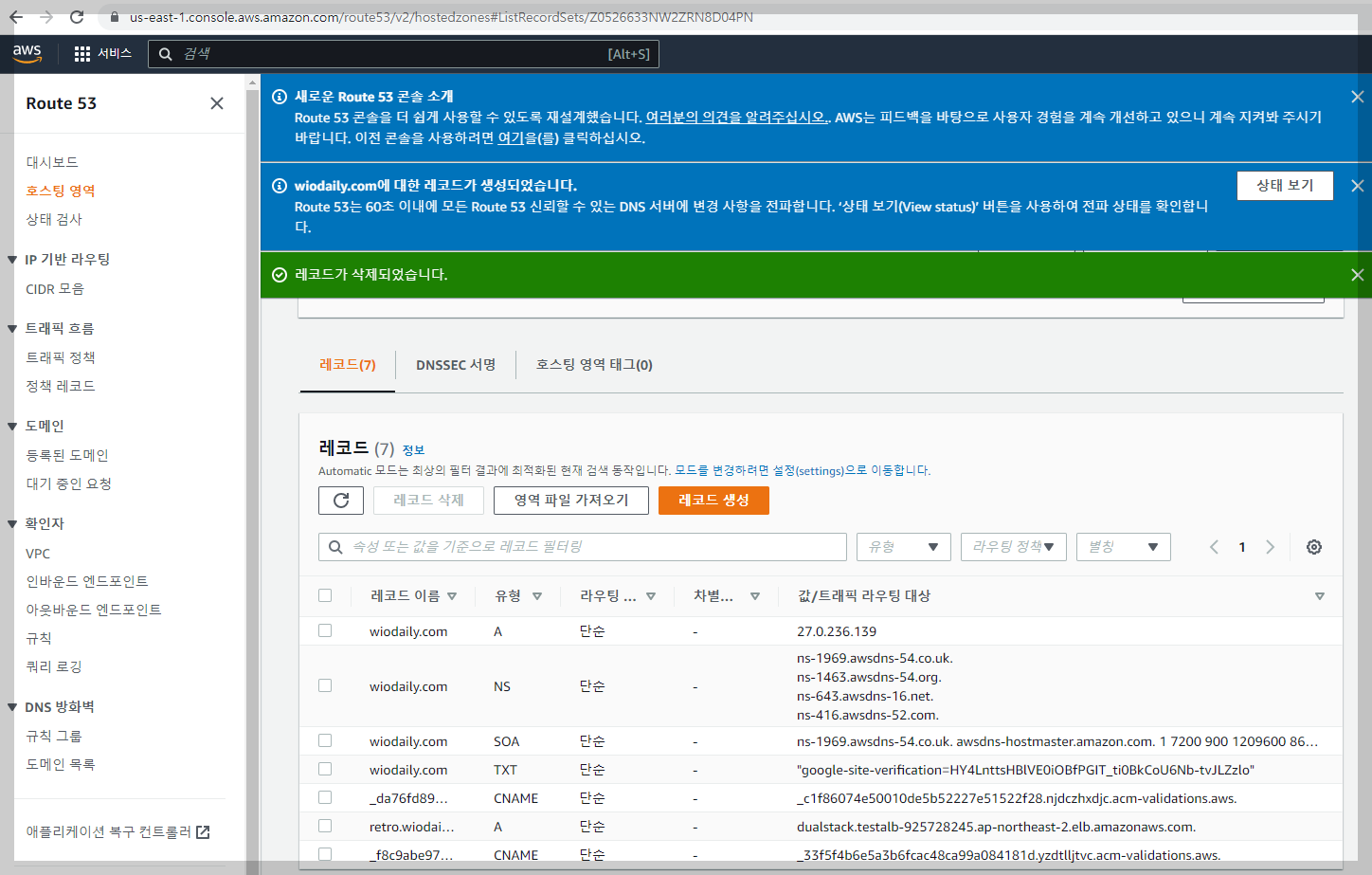Screen dimensions: 1372x875
Task: Go to previous page of records
Action: [1214, 547]
